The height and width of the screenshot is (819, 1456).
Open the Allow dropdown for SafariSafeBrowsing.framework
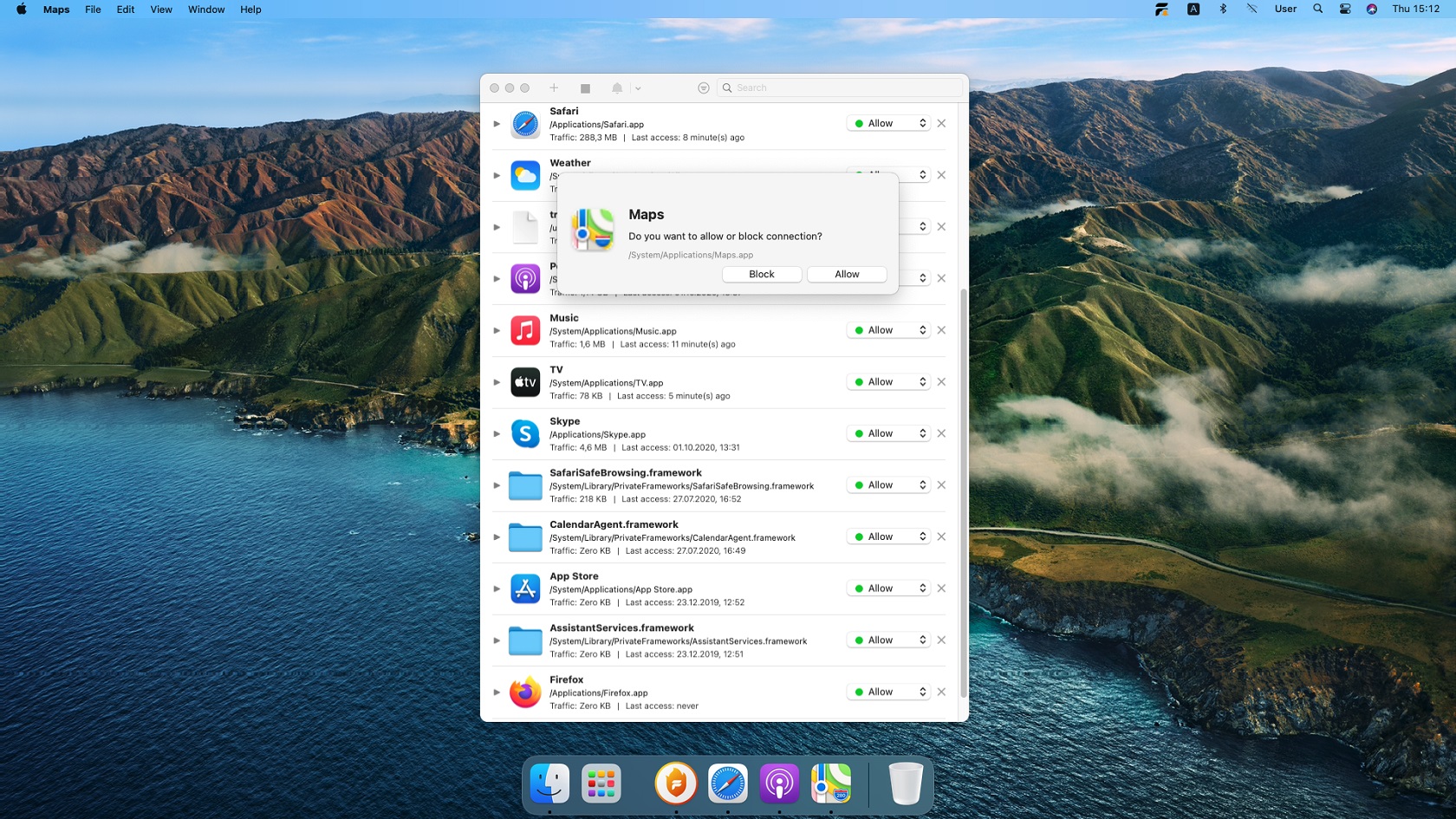pyautogui.click(x=888, y=484)
